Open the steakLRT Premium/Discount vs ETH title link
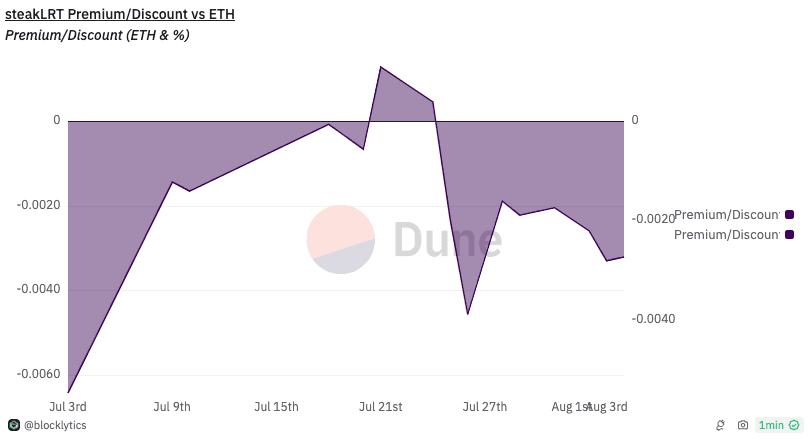The width and height of the screenshot is (810, 439). (120, 14)
